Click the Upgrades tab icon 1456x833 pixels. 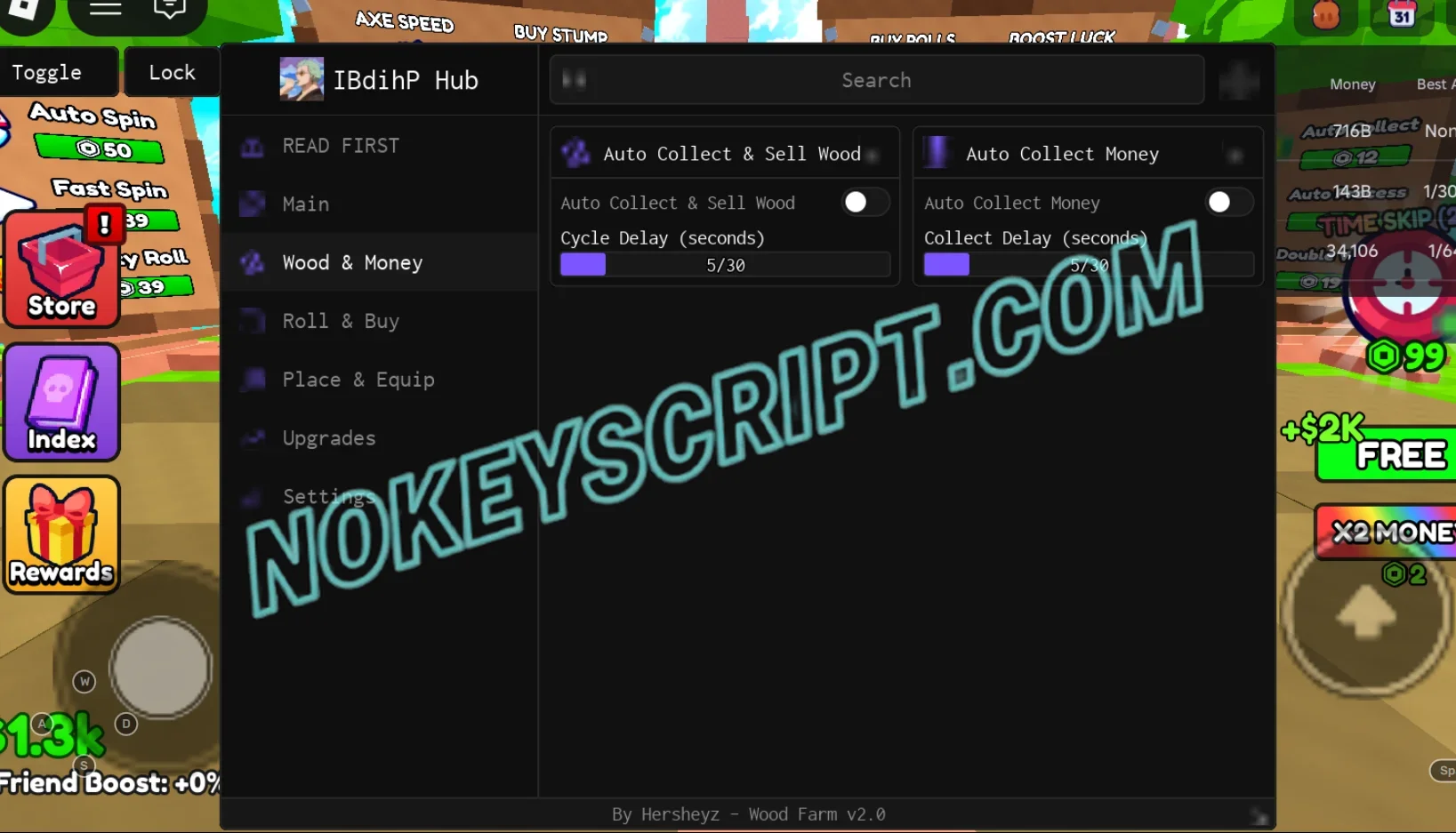[x=253, y=437]
